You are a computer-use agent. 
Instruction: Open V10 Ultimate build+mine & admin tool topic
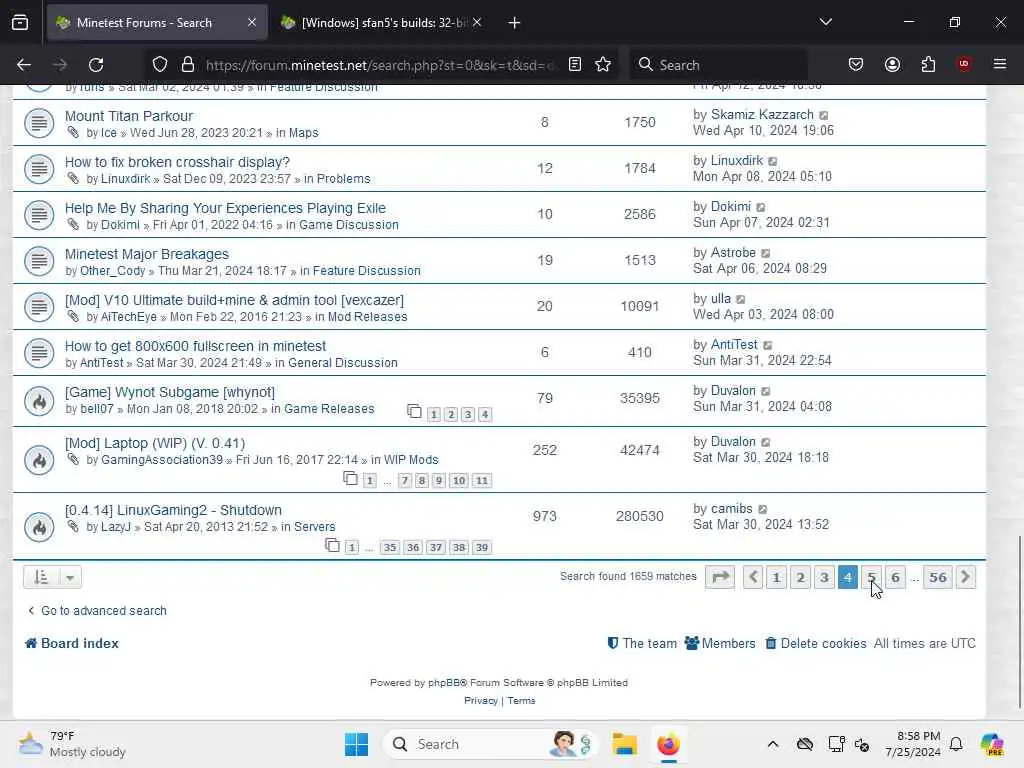pyautogui.click(x=234, y=300)
